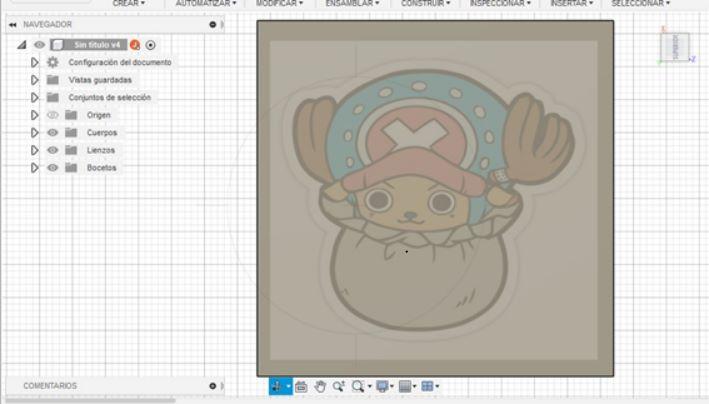Open the SELECCIONAR menu

click(x=641, y=3)
